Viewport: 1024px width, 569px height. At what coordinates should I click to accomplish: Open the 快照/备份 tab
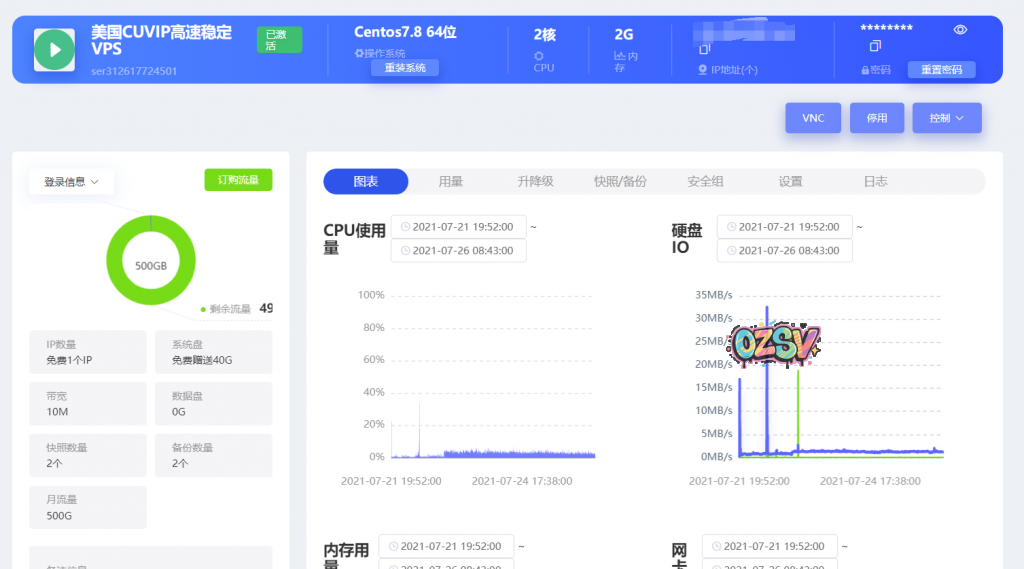pos(620,181)
